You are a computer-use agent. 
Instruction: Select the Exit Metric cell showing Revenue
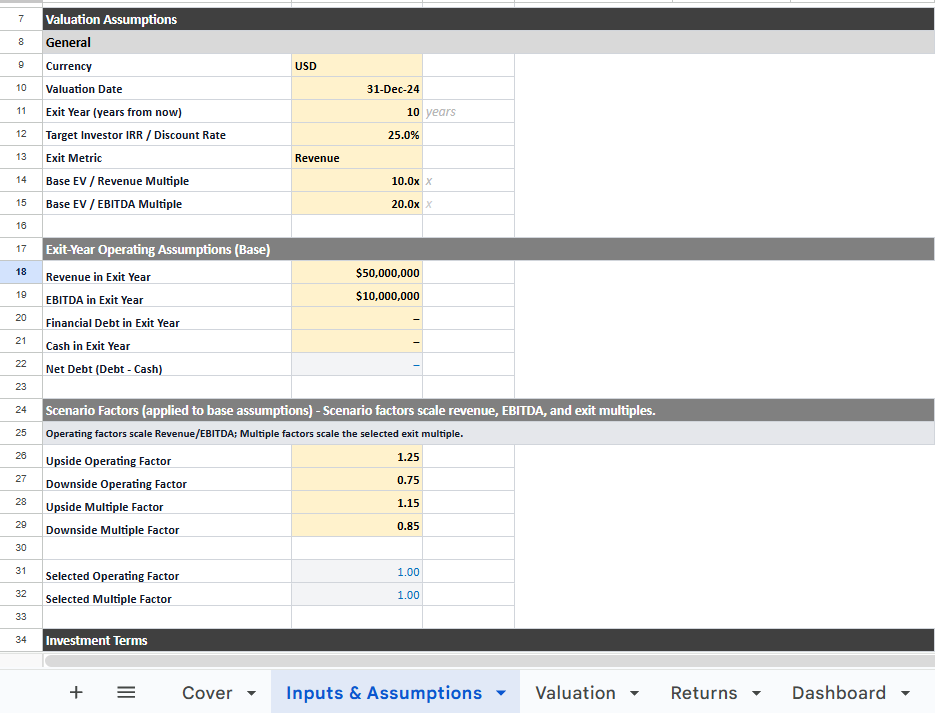(x=356, y=157)
